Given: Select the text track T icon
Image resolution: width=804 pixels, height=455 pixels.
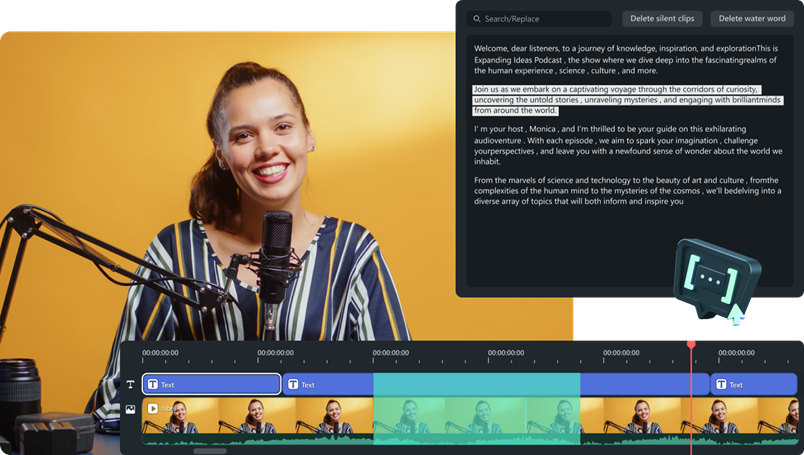Looking at the screenshot, I should coord(130,384).
